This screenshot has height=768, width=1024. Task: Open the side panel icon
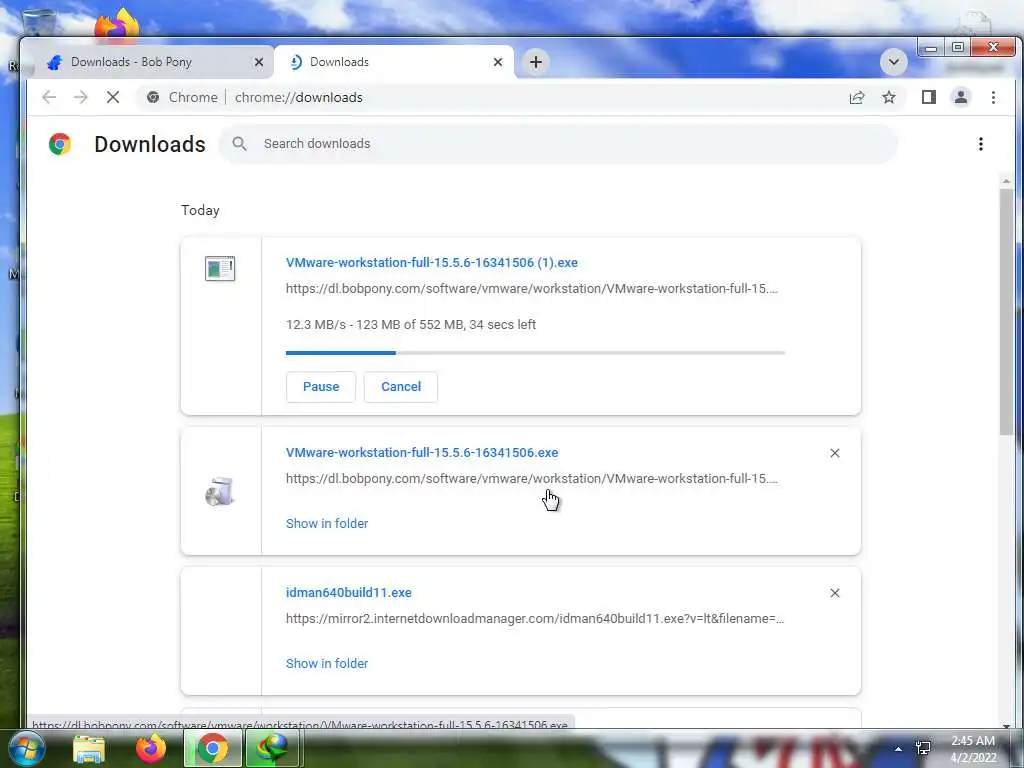929,97
